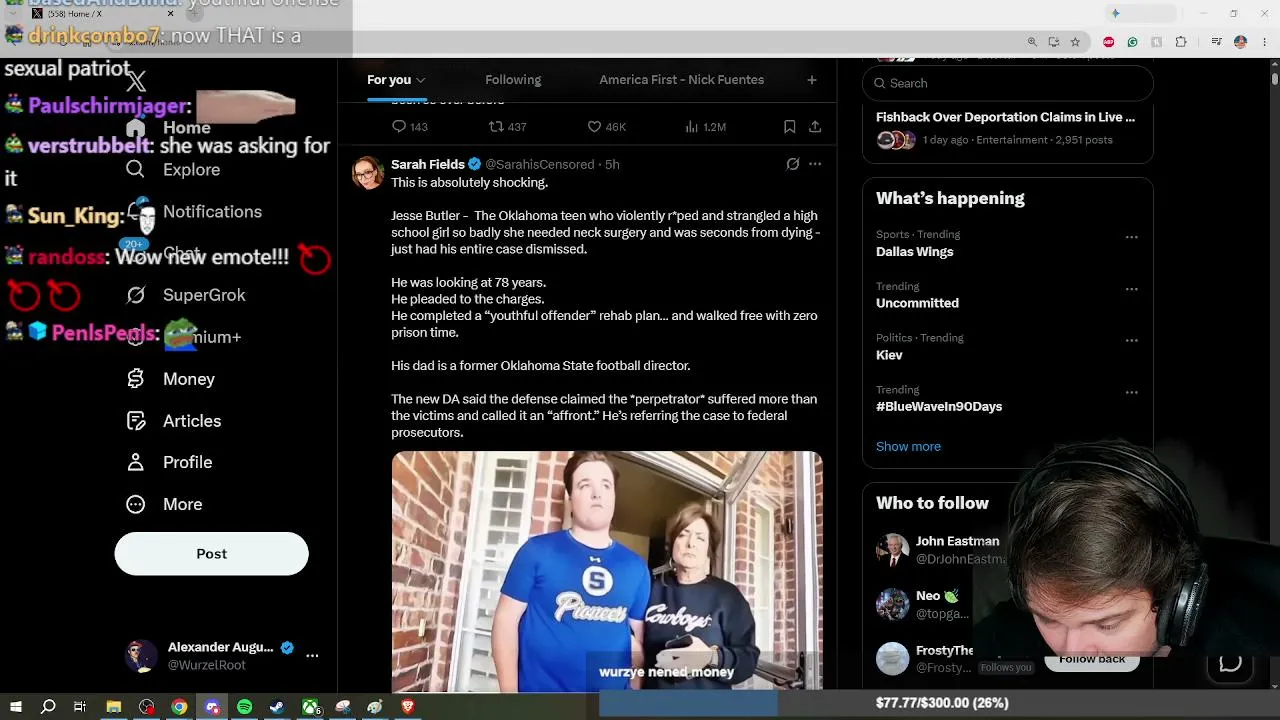Open the Articles sidebar icon
The height and width of the screenshot is (720, 1280).
coord(135,421)
